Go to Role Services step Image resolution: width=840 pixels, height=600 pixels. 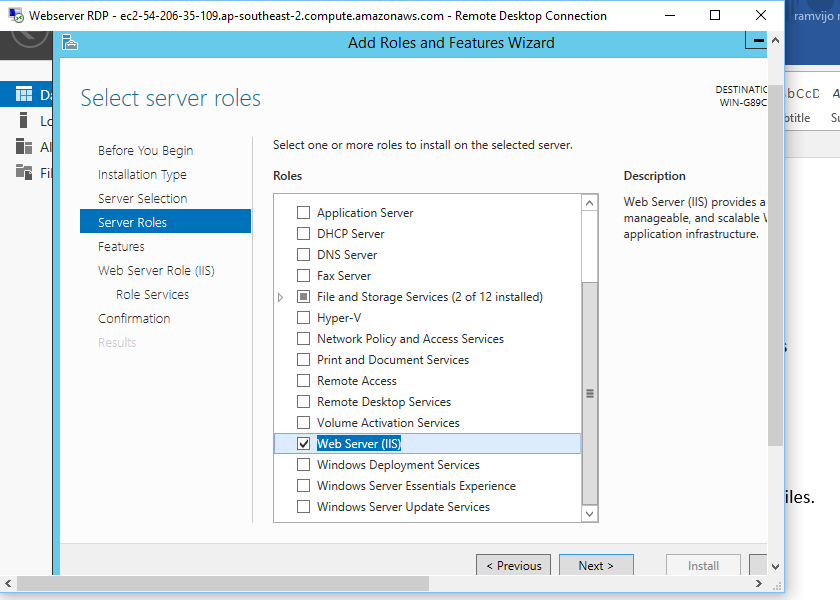152,295
